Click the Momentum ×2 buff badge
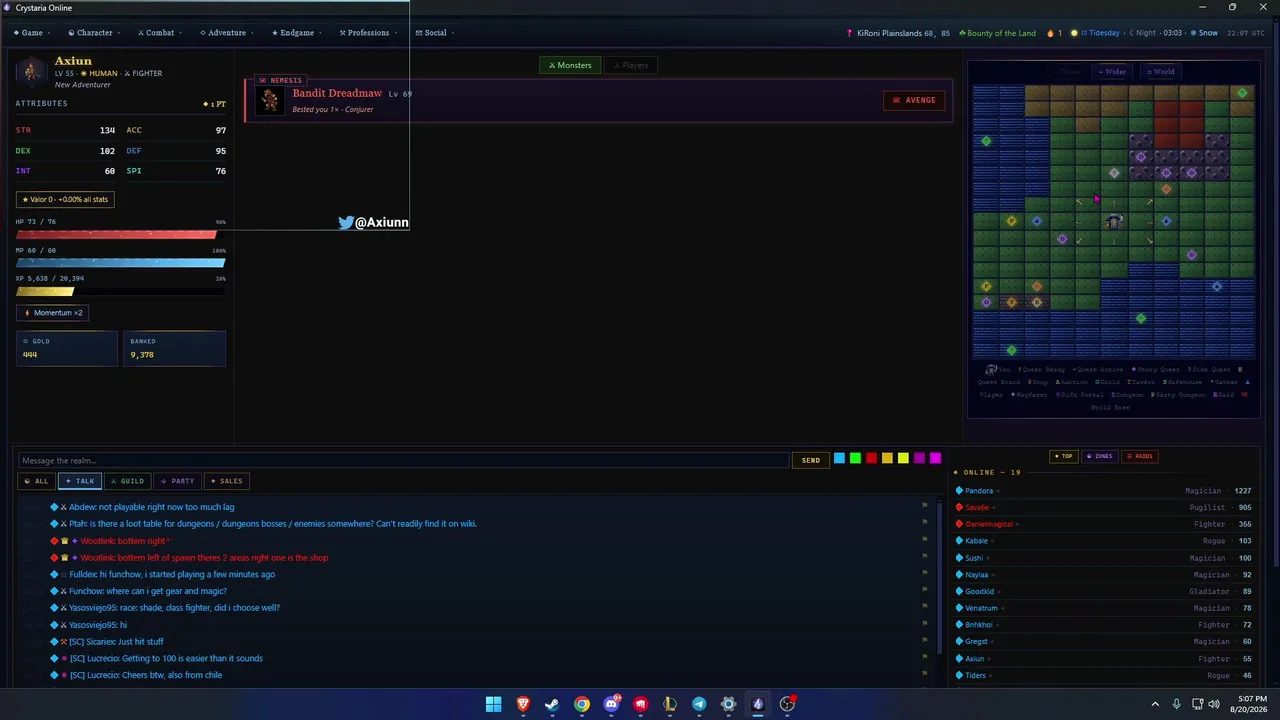The image size is (1280, 720). pos(53,313)
